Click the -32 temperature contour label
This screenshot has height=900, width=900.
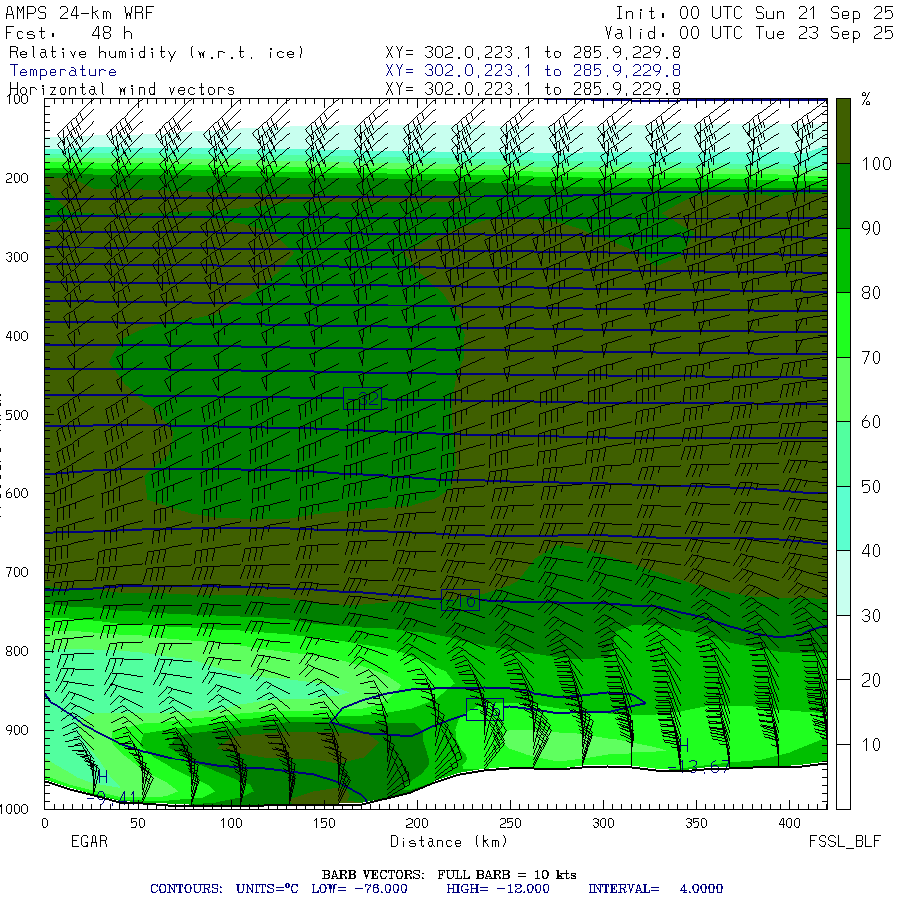point(362,399)
